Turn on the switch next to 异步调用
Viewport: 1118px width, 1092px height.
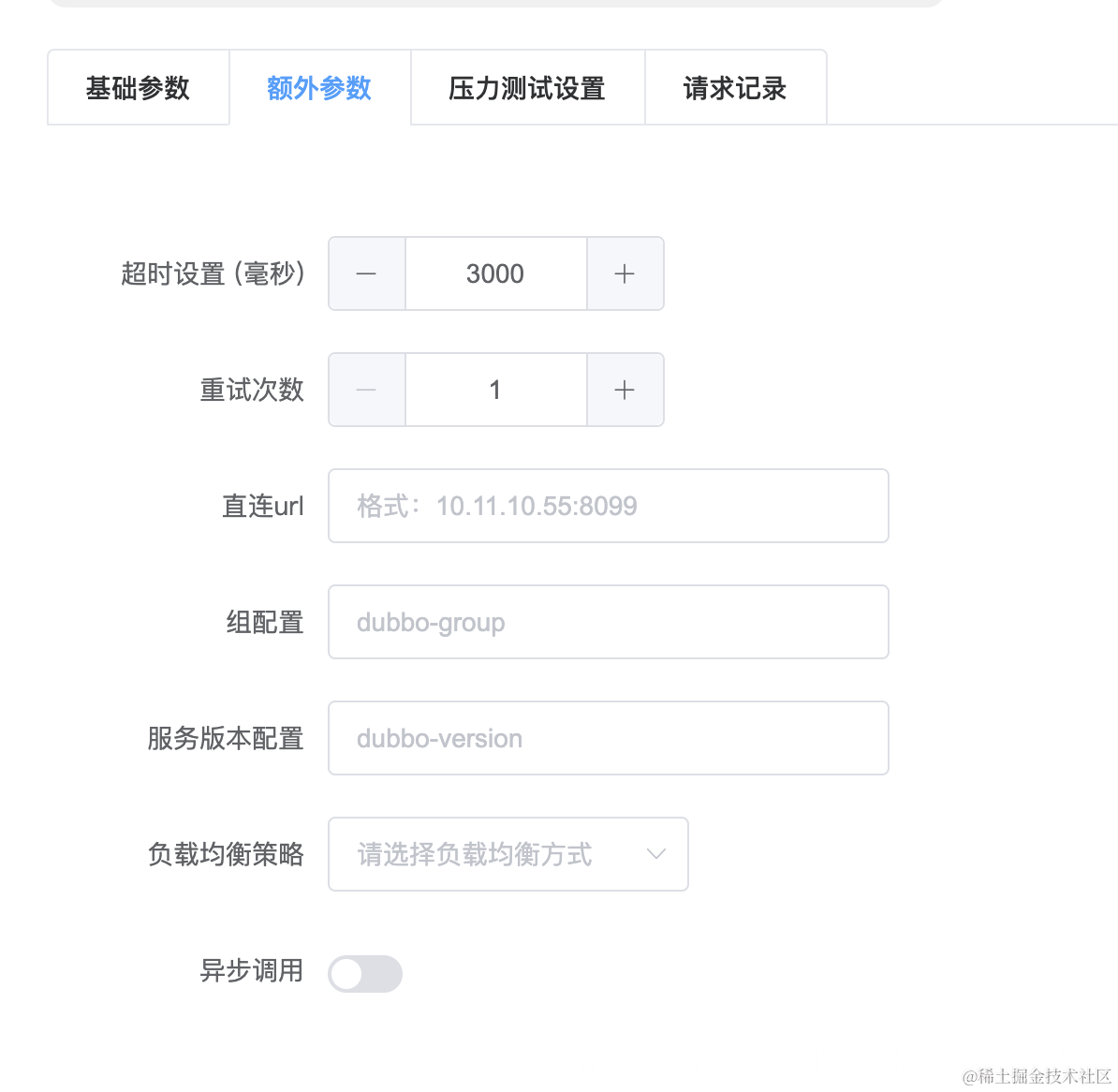(365, 974)
